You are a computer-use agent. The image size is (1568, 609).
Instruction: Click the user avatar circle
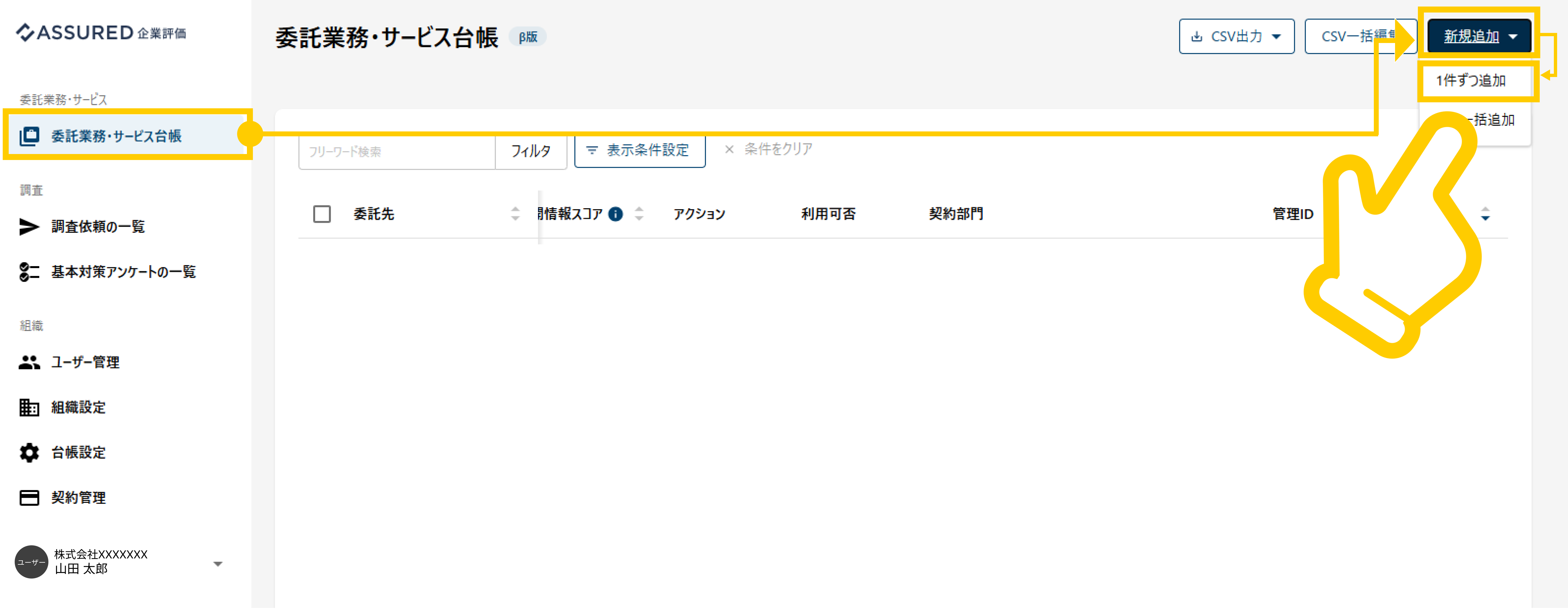pyautogui.click(x=31, y=561)
